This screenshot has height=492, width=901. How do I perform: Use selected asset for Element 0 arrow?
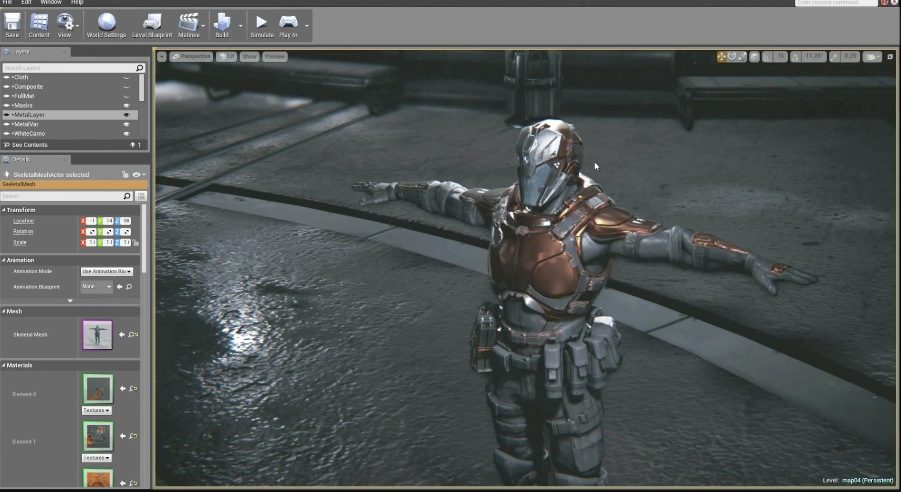tap(122, 389)
